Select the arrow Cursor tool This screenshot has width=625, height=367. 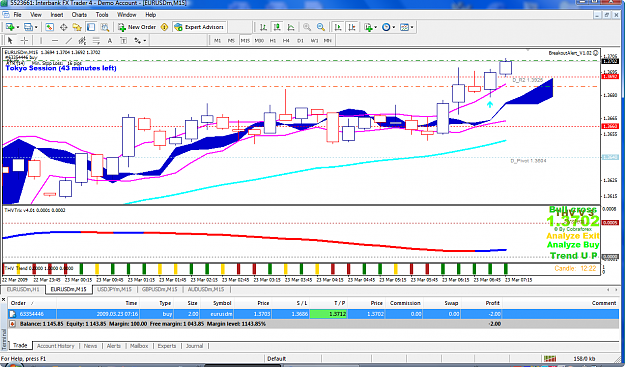pos(10,40)
